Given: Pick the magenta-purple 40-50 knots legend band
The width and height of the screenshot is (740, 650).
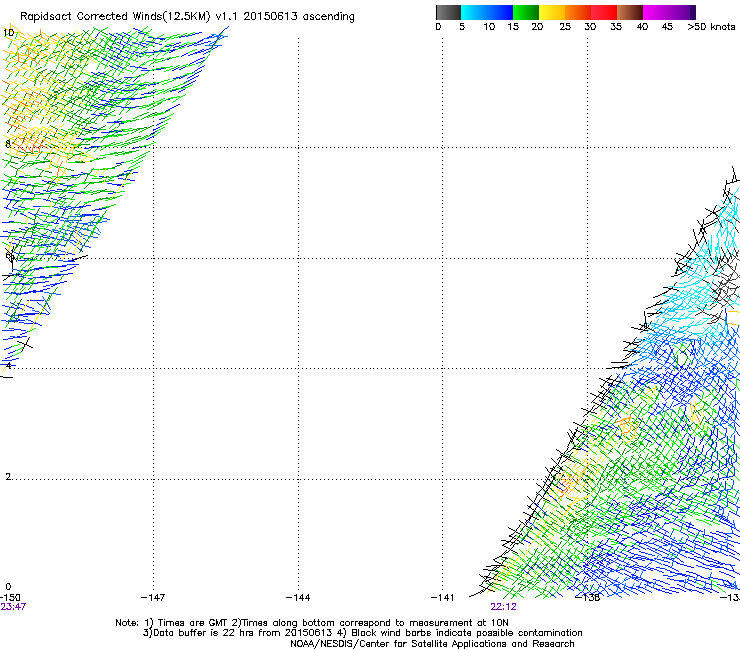Looking at the screenshot, I should click(669, 12).
